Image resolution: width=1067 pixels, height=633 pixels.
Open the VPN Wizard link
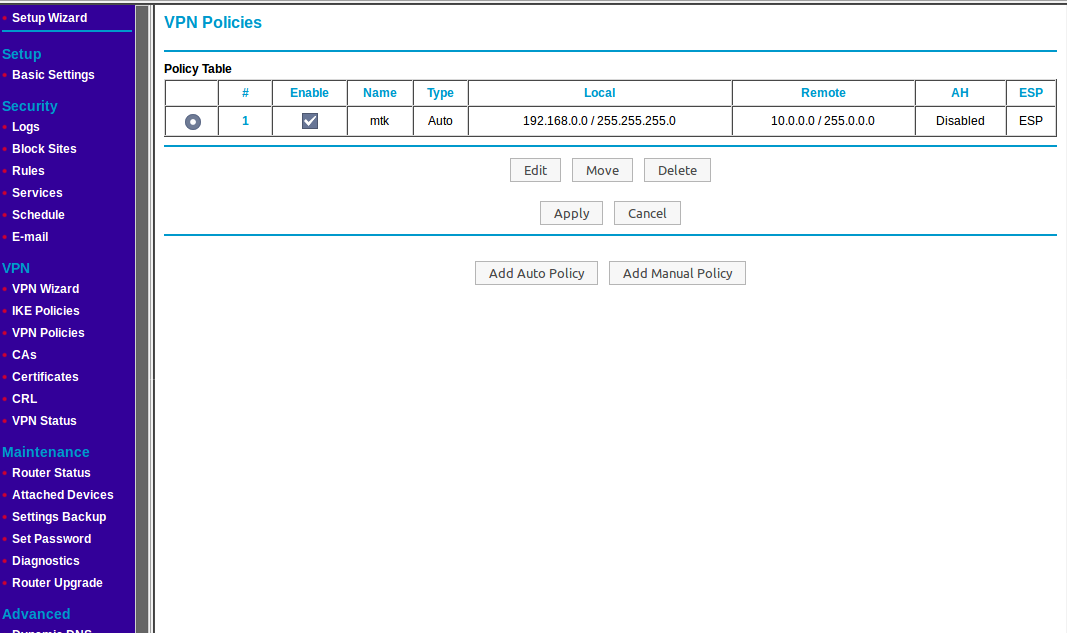point(45,289)
